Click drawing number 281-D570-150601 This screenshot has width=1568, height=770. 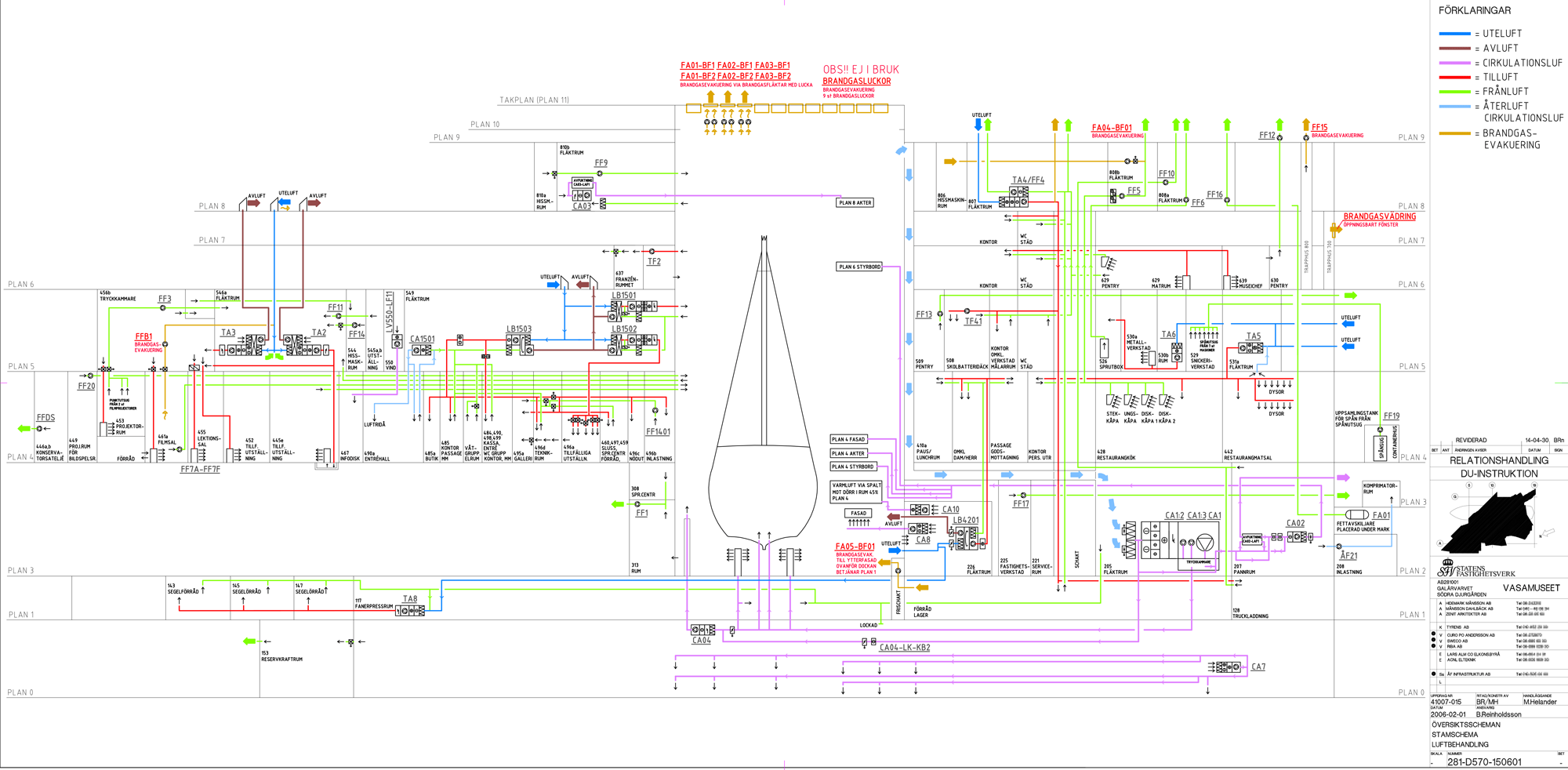(x=1484, y=761)
